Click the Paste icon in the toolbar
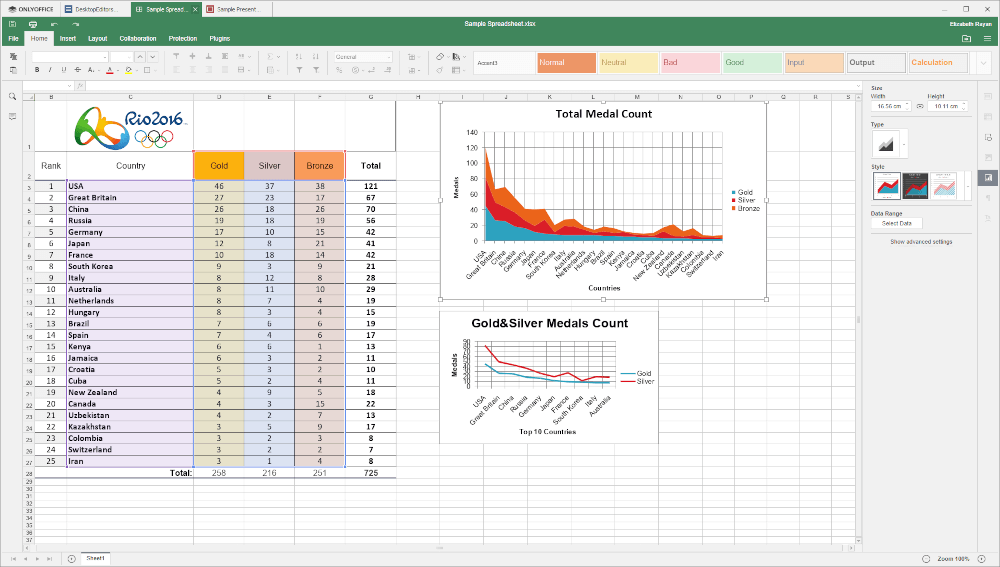This screenshot has height=567, width=1000. [13, 70]
